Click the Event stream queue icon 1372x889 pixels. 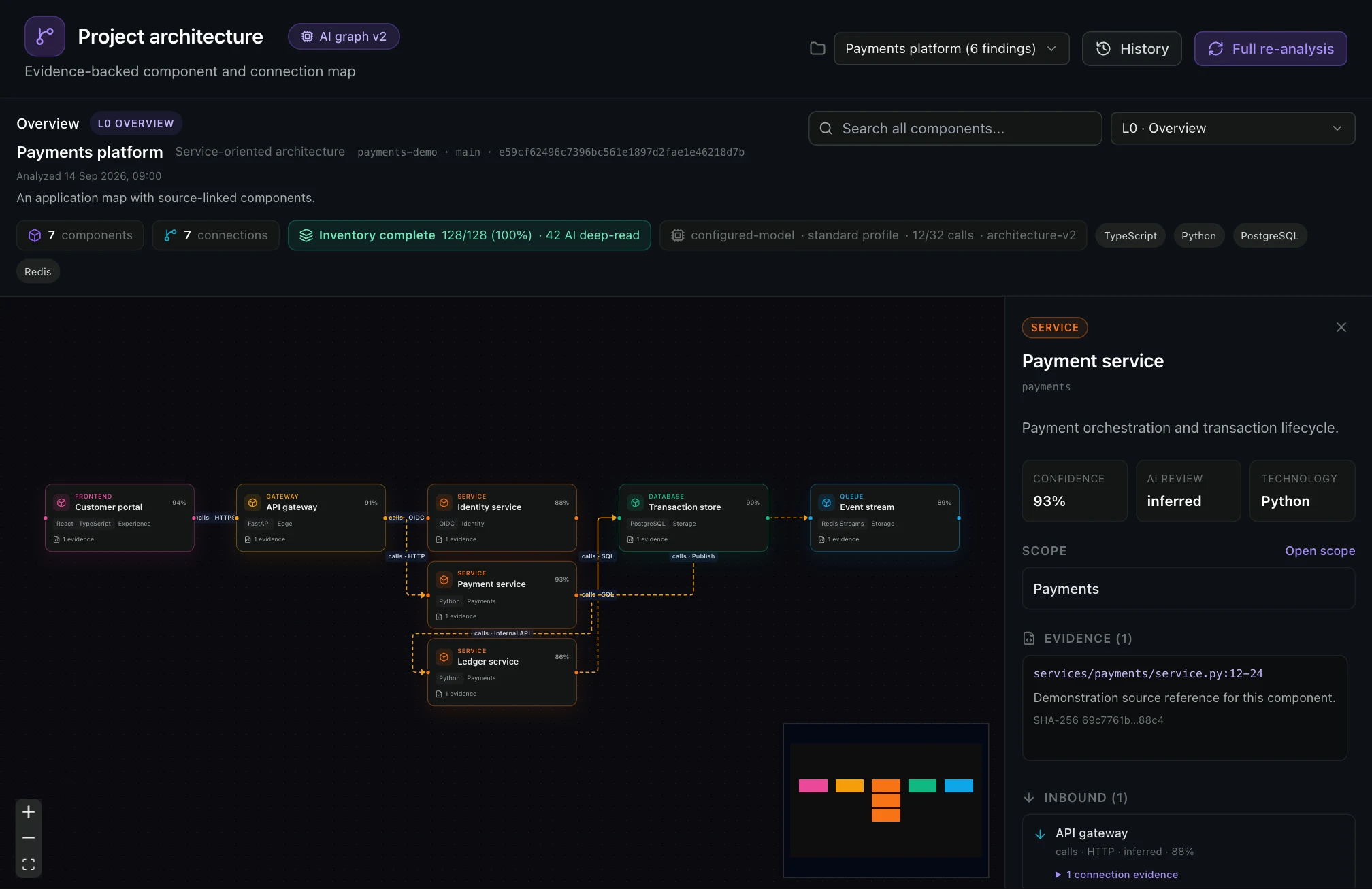(x=826, y=503)
